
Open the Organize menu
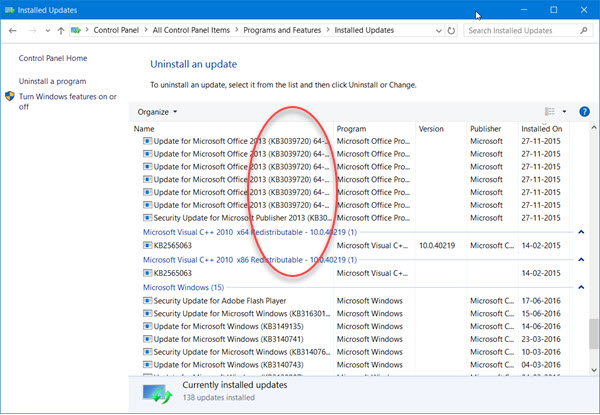click(157, 112)
